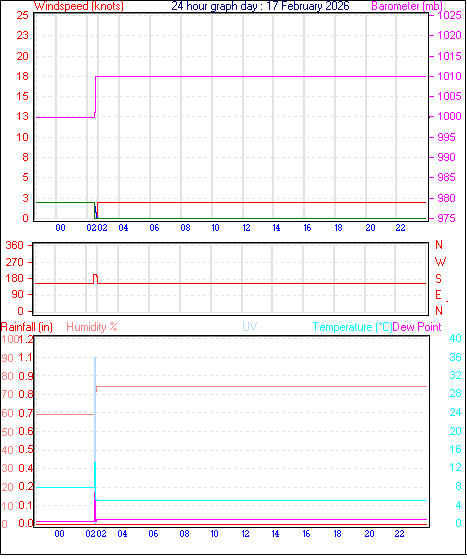Select windspeed axis value 25

[22, 15]
